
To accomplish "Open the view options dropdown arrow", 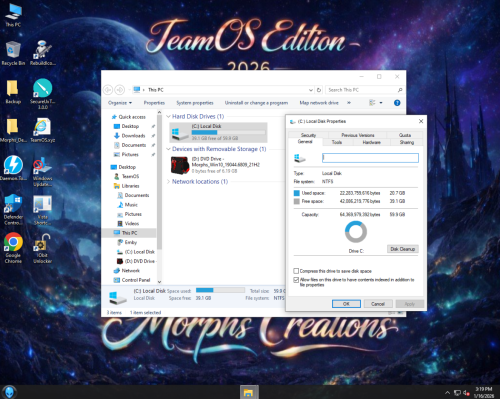I will [x=381, y=103].
